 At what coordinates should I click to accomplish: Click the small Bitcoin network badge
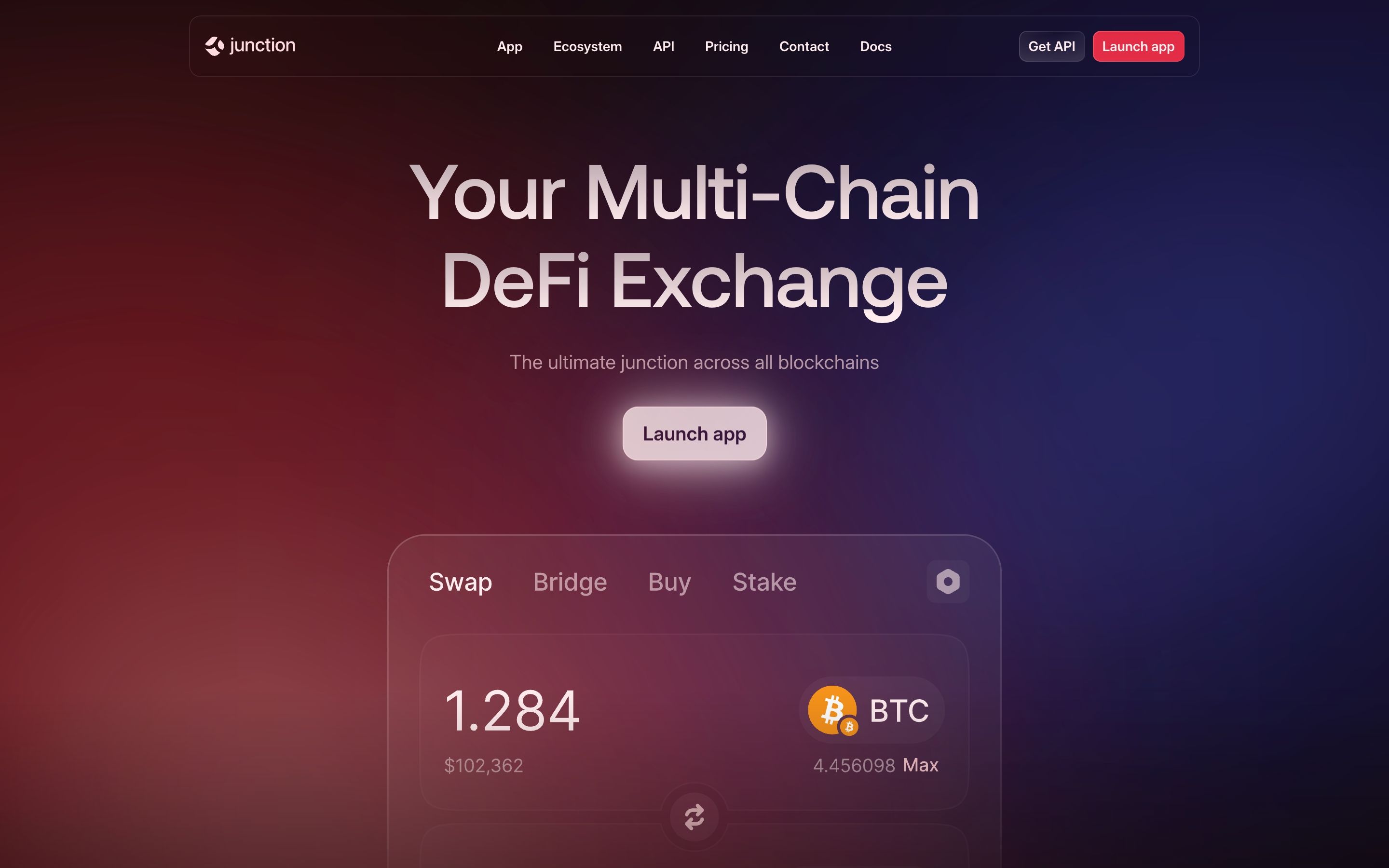click(849, 727)
